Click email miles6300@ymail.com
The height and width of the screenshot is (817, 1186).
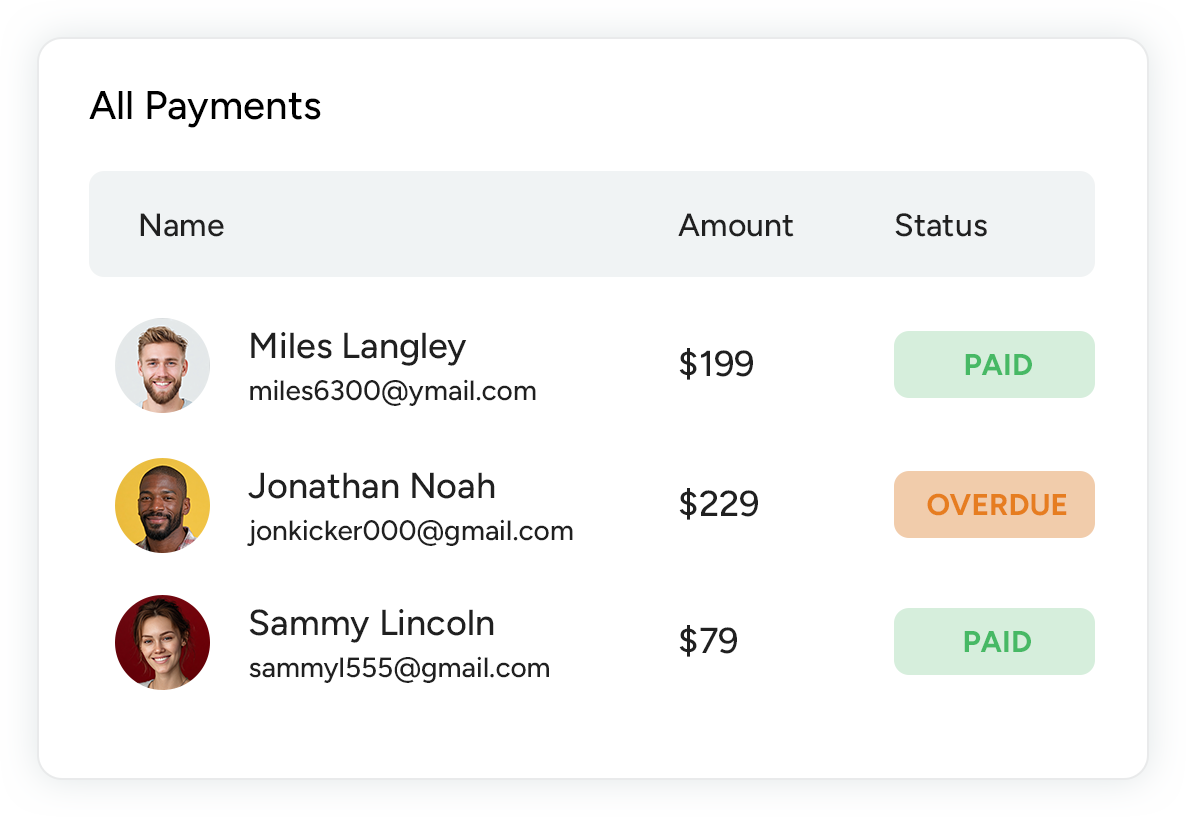pyautogui.click(x=392, y=391)
